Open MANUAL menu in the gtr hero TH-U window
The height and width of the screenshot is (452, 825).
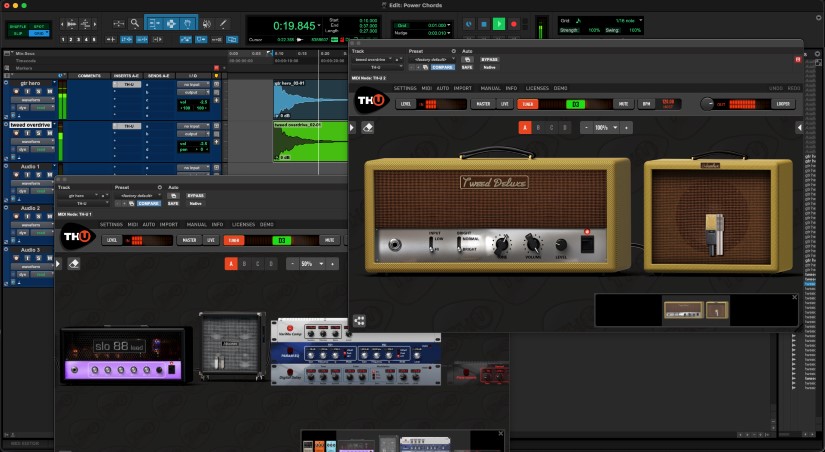[x=196, y=225]
